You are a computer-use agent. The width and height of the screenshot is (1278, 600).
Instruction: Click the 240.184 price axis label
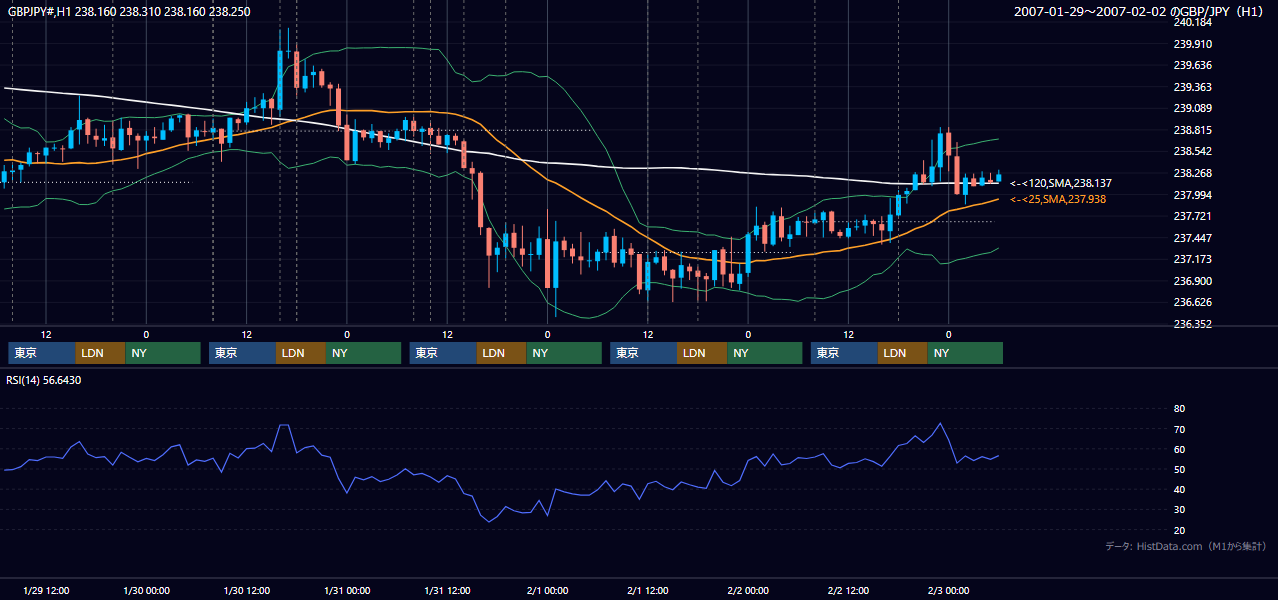[x=1192, y=22]
